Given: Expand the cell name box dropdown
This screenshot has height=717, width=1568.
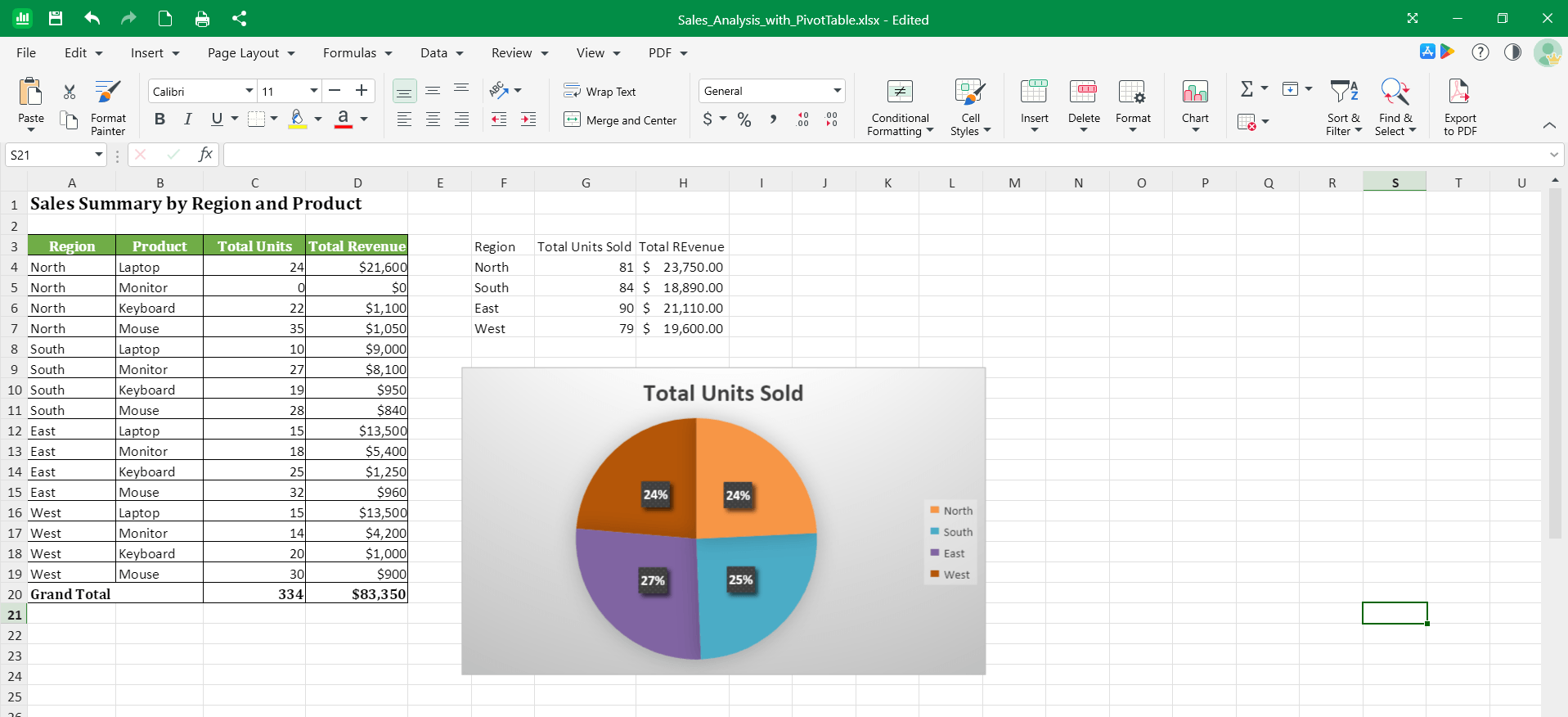Looking at the screenshot, I should (x=98, y=155).
